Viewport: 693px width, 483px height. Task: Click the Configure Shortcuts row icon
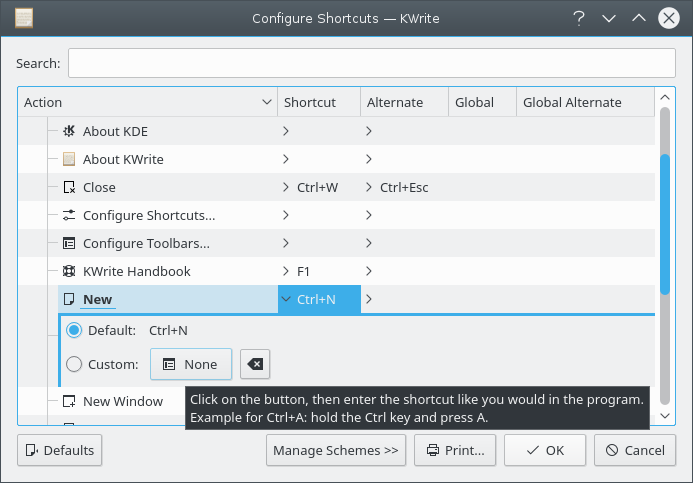(69, 215)
